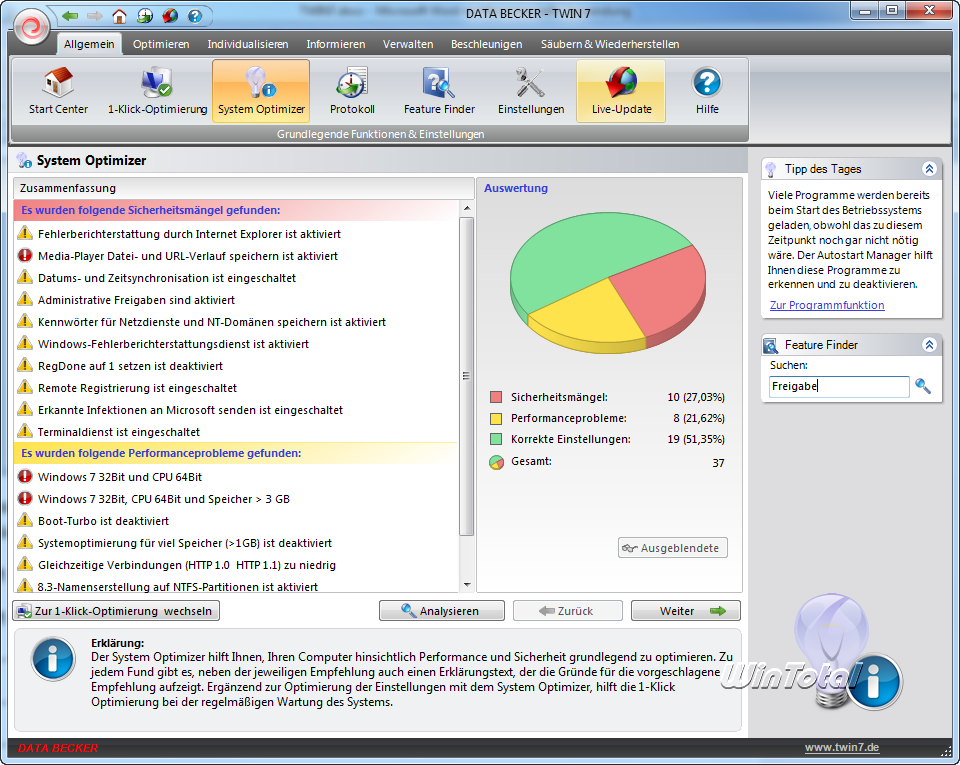Click the Feature Finder panel header icon

pos(770,345)
